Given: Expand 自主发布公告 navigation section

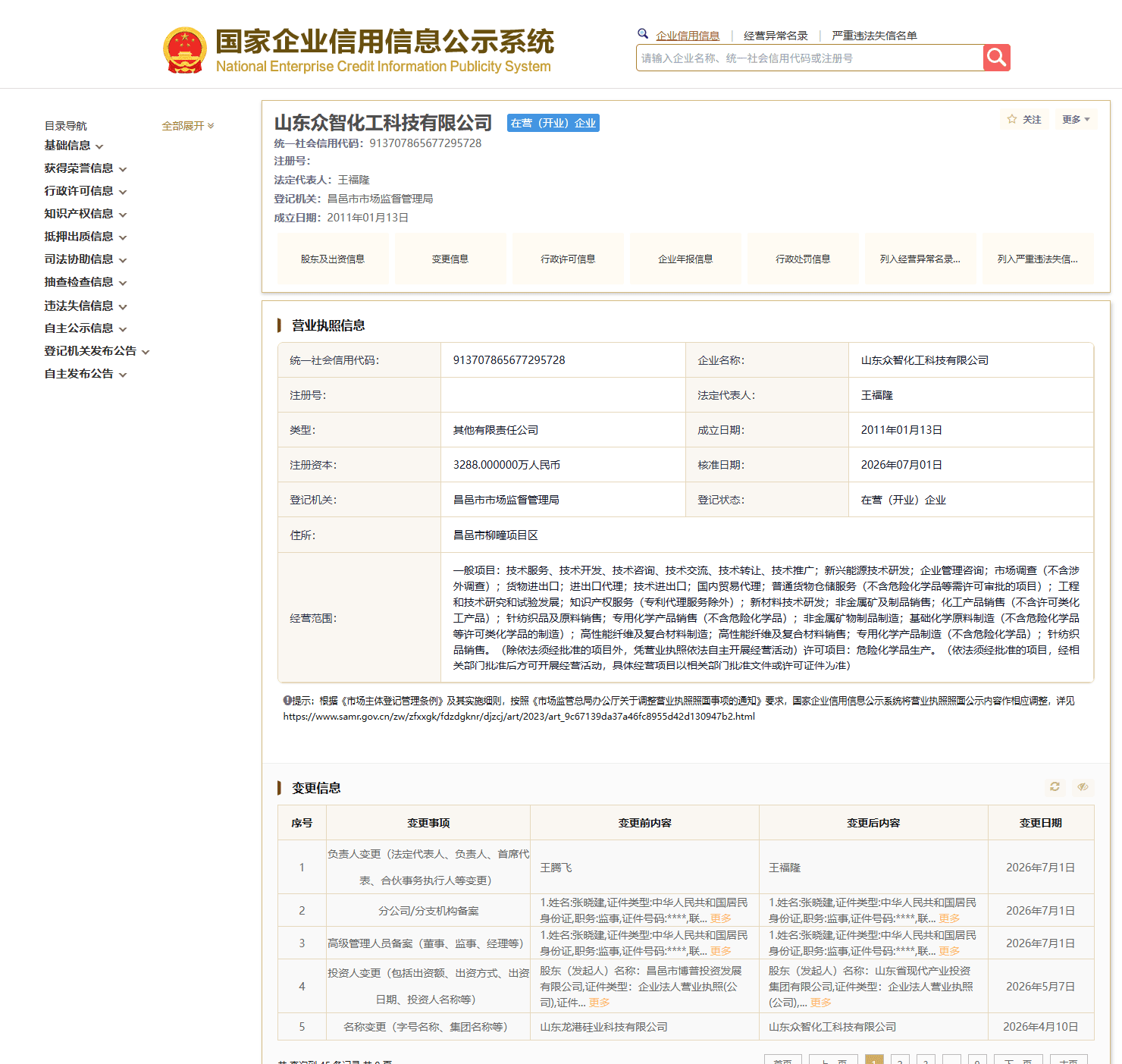Looking at the screenshot, I should (85, 374).
